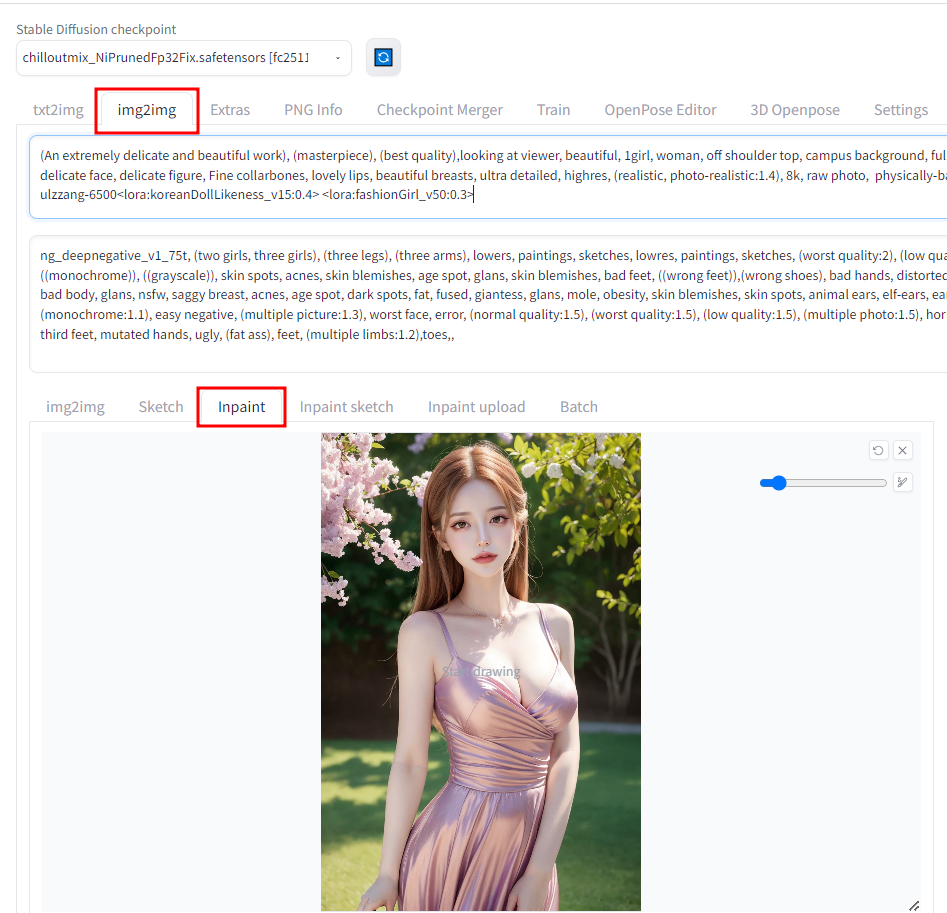Screen dimensions: 947x913
Task: Adjust the brush size slider
Action: click(777, 482)
